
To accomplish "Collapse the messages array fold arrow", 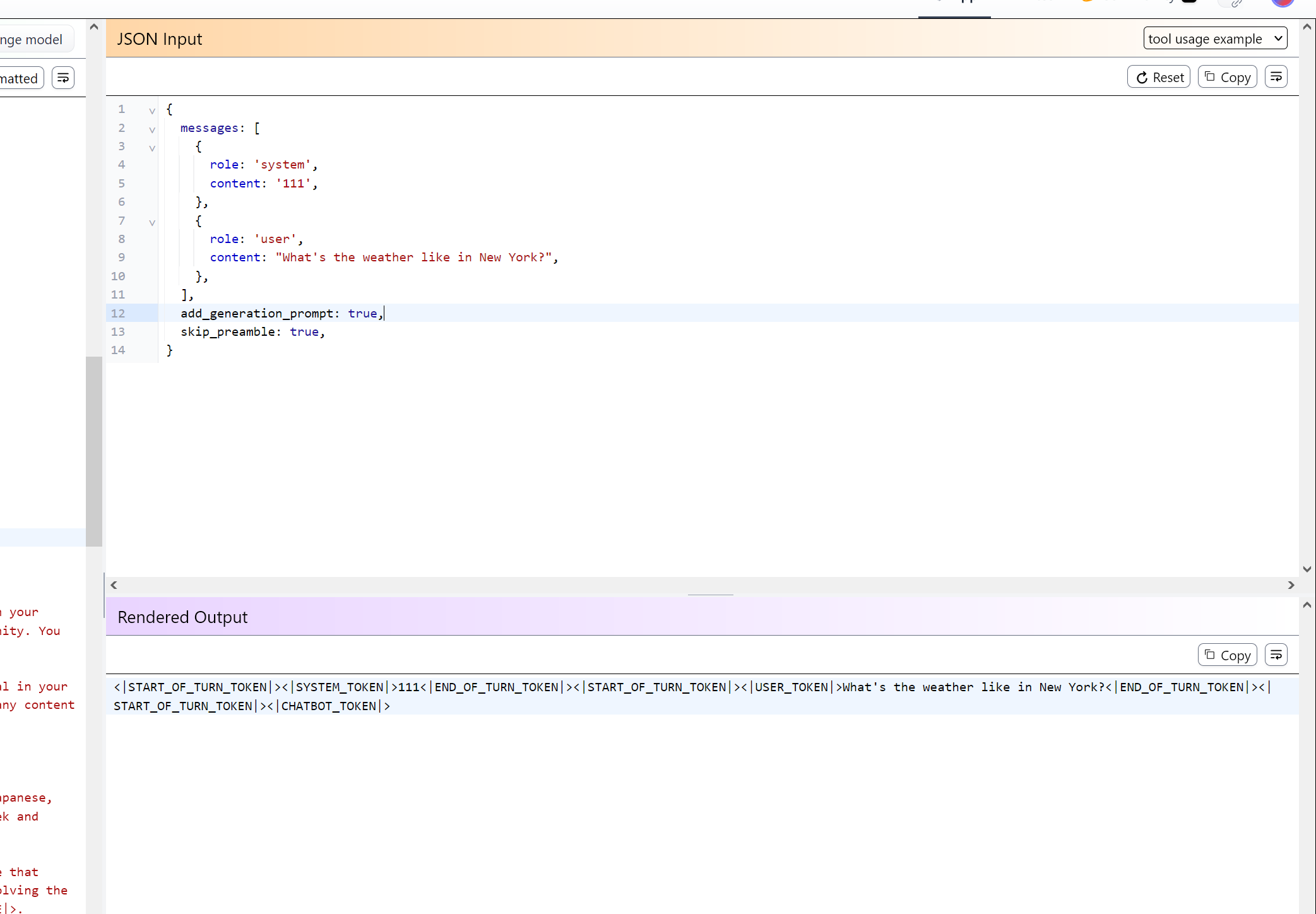I will tap(152, 129).
